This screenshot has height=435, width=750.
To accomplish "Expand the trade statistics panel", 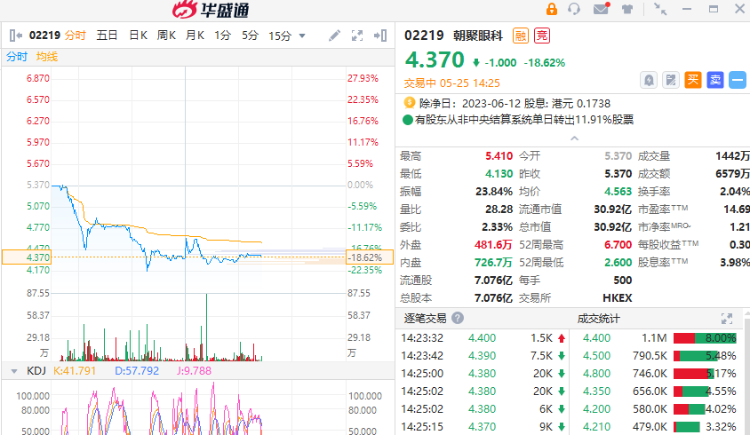I will click(x=727, y=318).
